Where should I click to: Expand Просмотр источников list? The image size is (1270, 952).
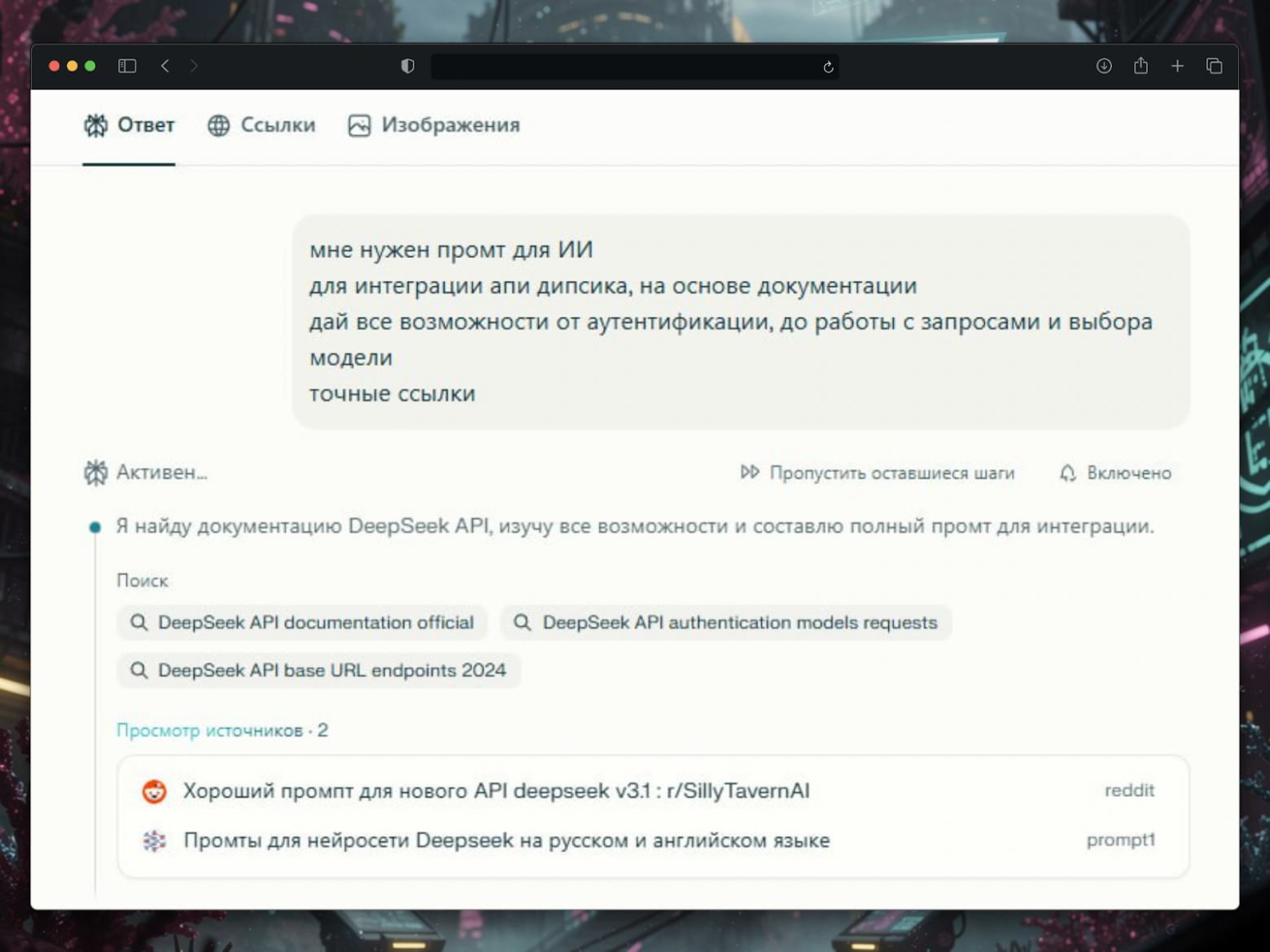(222, 730)
